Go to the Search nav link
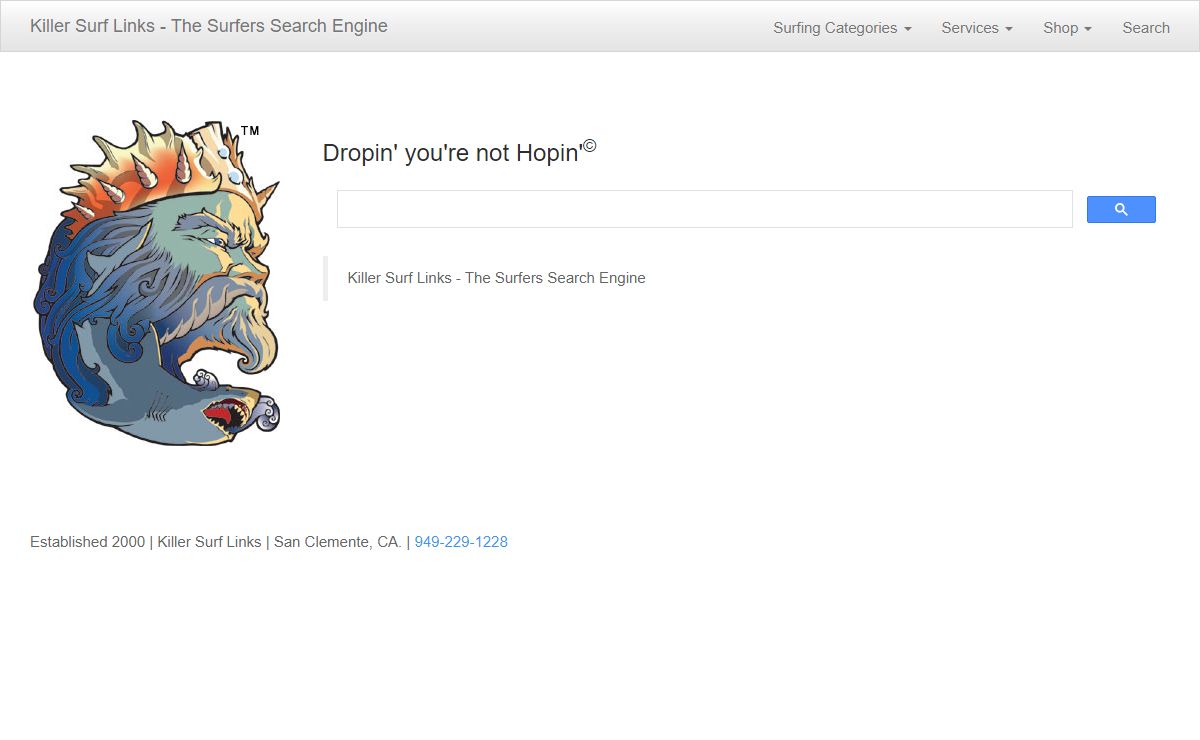The image size is (1200, 740). click(1146, 28)
